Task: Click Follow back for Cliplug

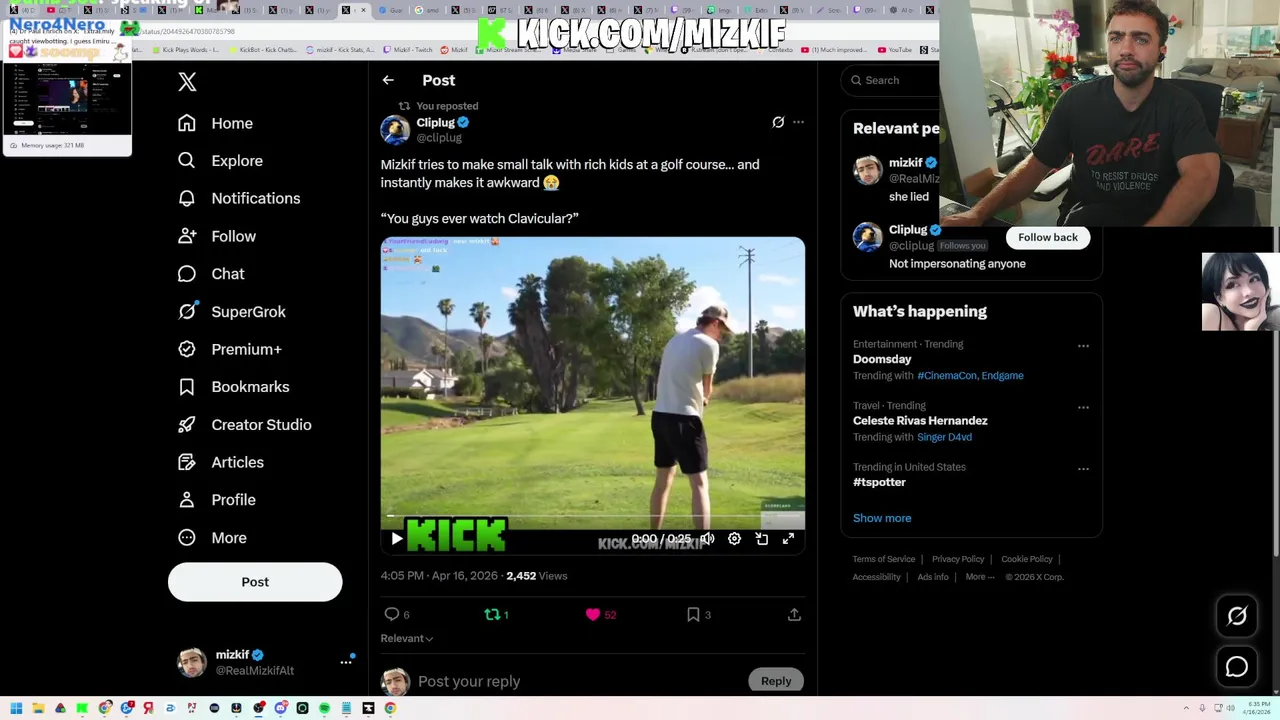Action: tap(1048, 237)
